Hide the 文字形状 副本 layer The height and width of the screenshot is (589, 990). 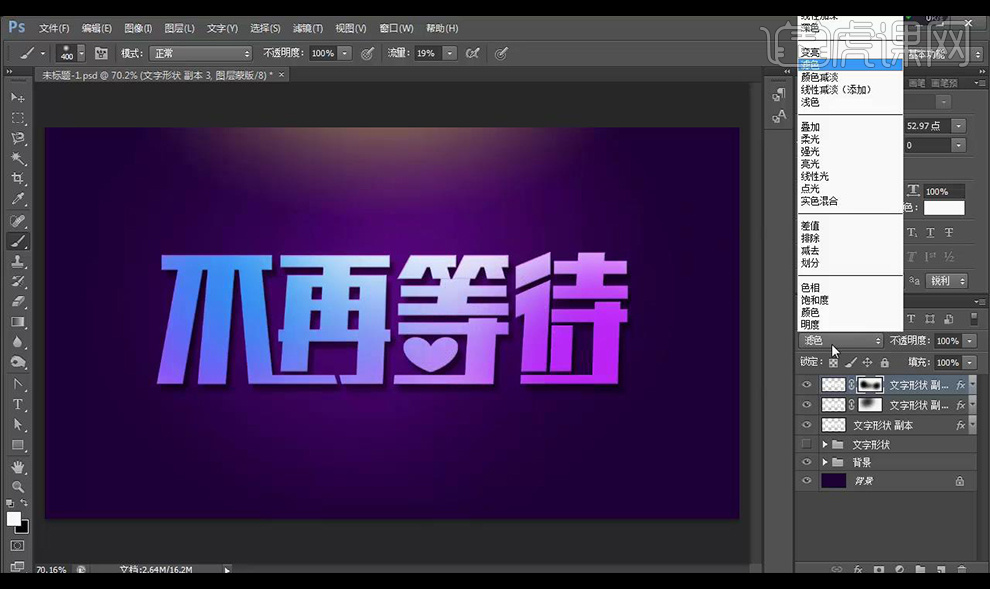click(x=806, y=425)
